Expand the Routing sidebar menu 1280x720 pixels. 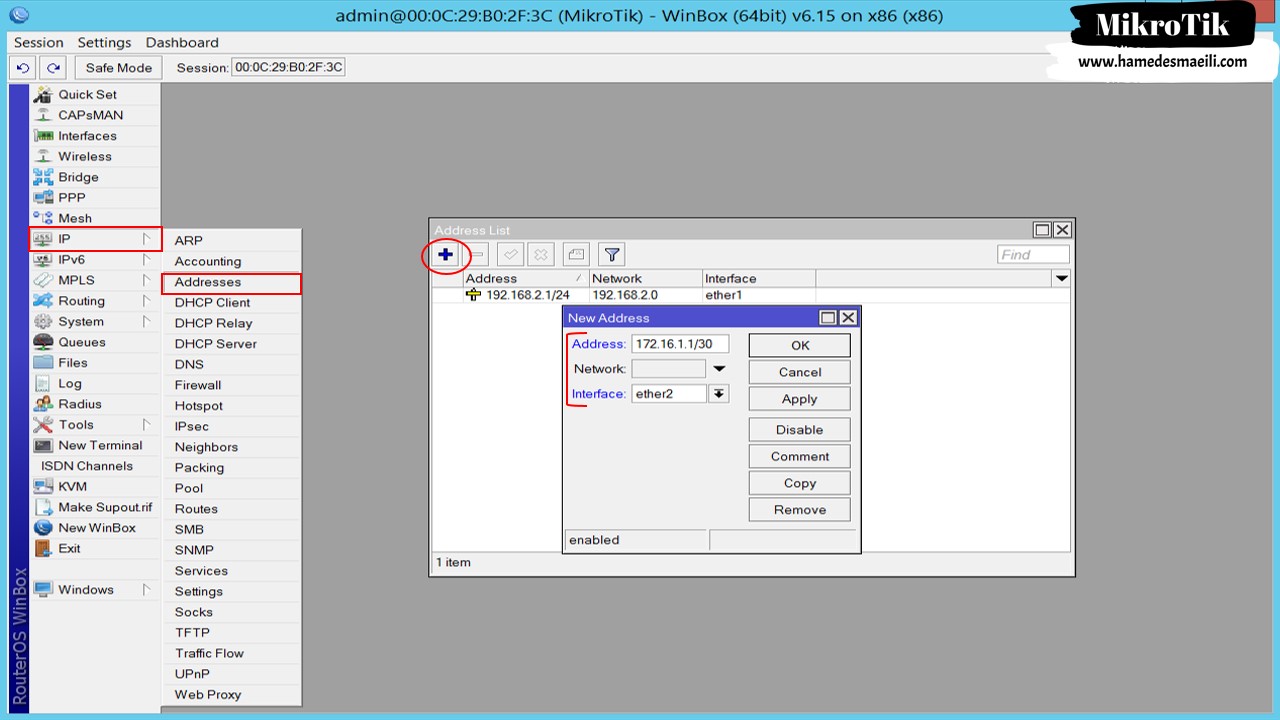(x=94, y=301)
